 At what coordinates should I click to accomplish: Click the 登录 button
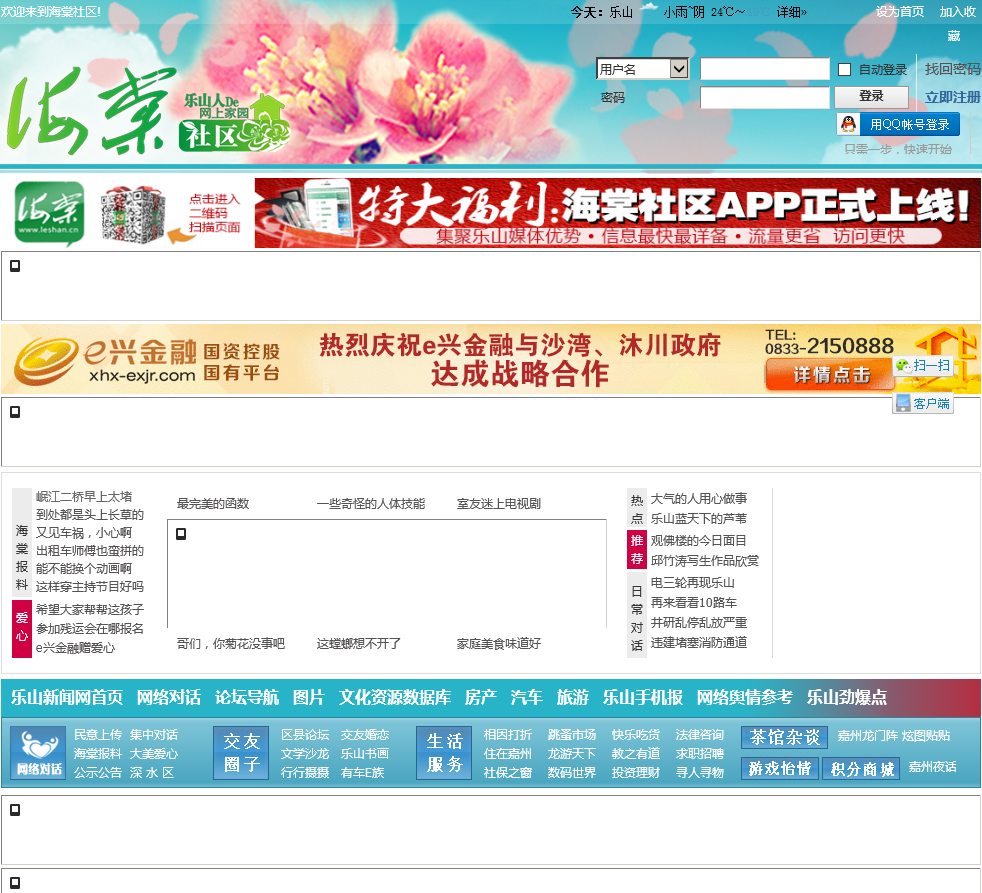pyautogui.click(x=871, y=96)
